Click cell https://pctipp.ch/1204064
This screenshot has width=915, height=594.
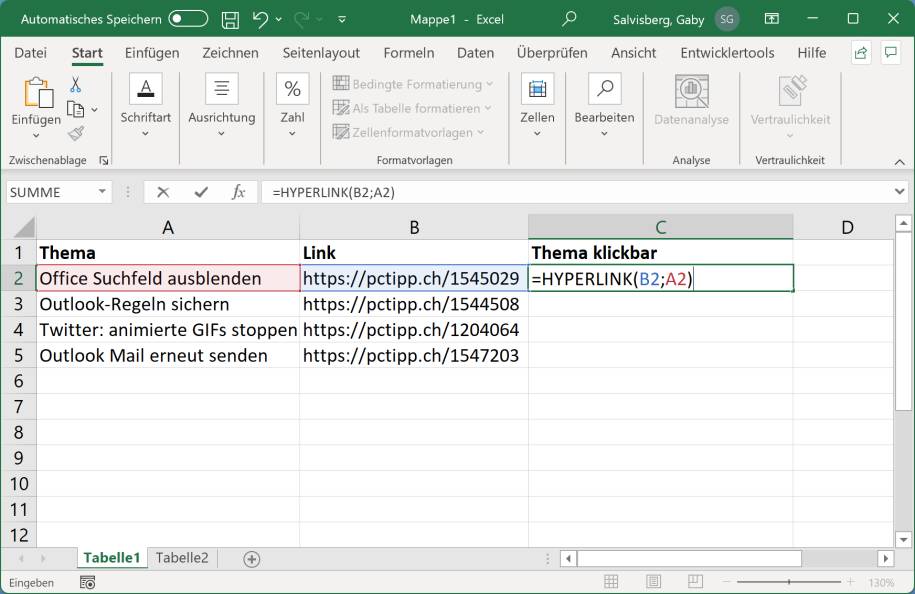click(x=414, y=330)
